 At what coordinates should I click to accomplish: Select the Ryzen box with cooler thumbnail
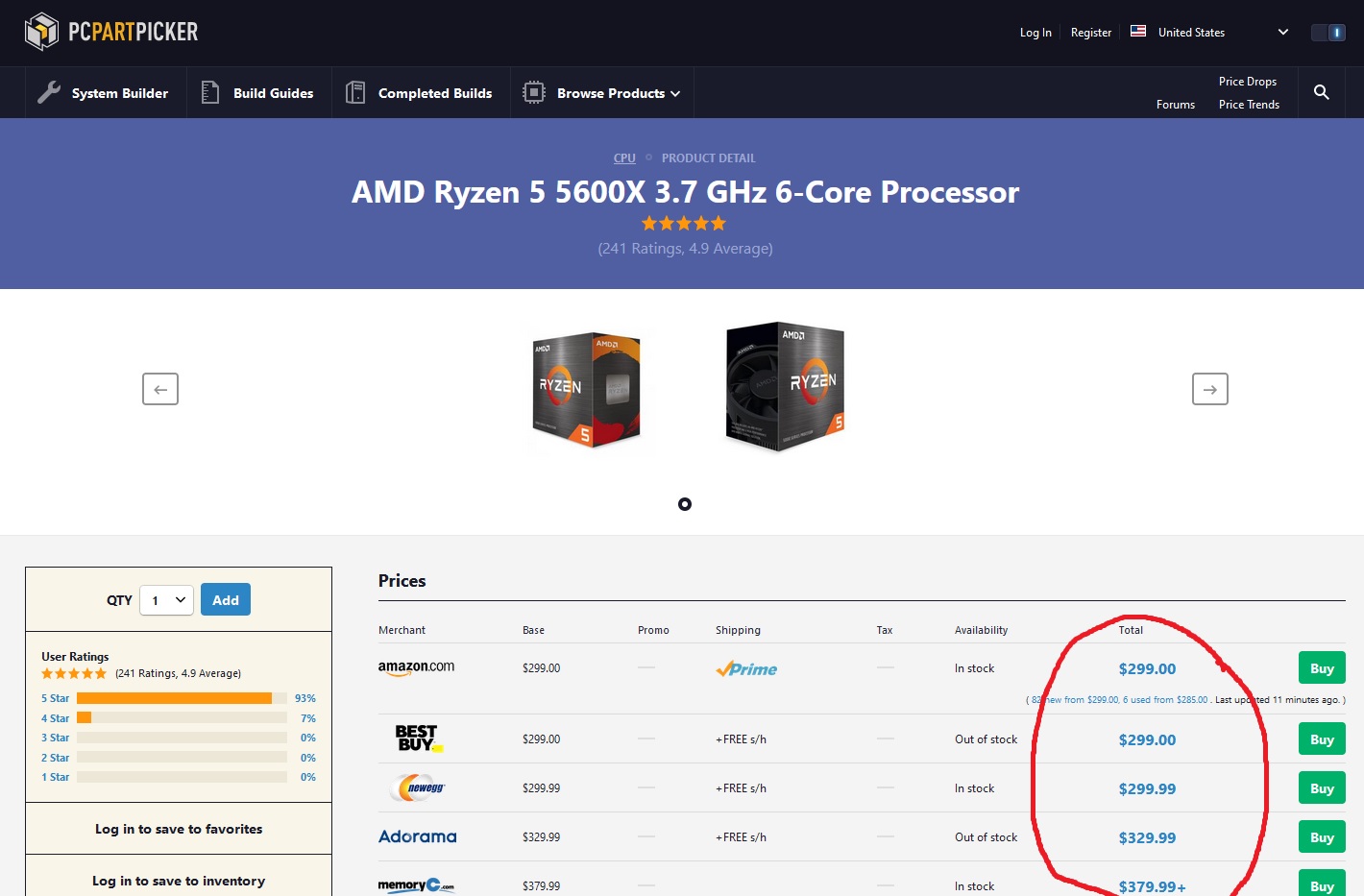[x=785, y=387]
